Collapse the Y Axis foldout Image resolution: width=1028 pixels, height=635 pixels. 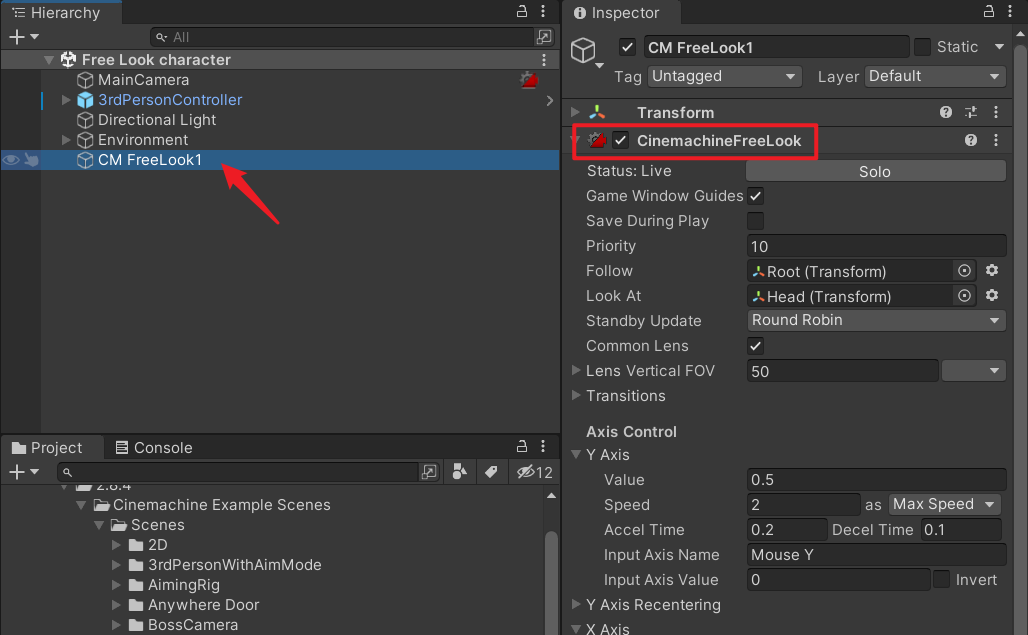point(576,454)
